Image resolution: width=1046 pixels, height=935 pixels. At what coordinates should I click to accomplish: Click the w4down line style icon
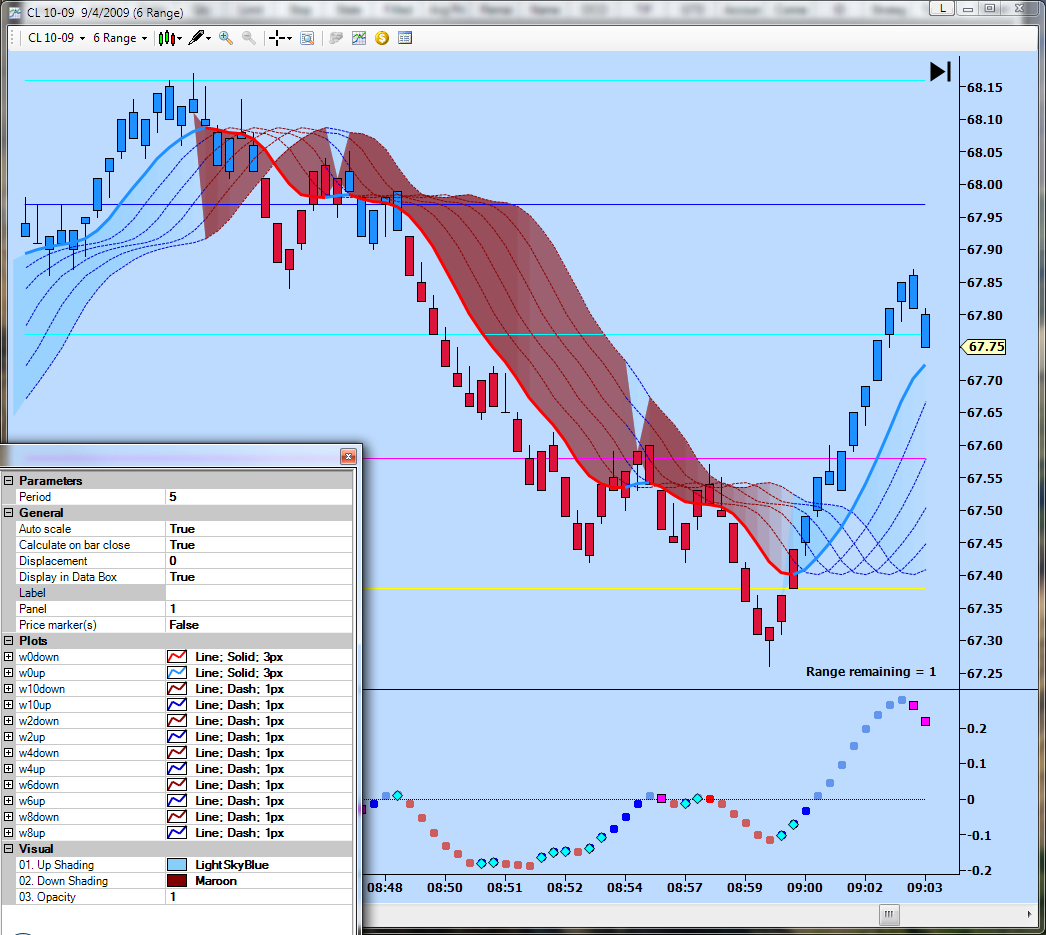(177, 753)
